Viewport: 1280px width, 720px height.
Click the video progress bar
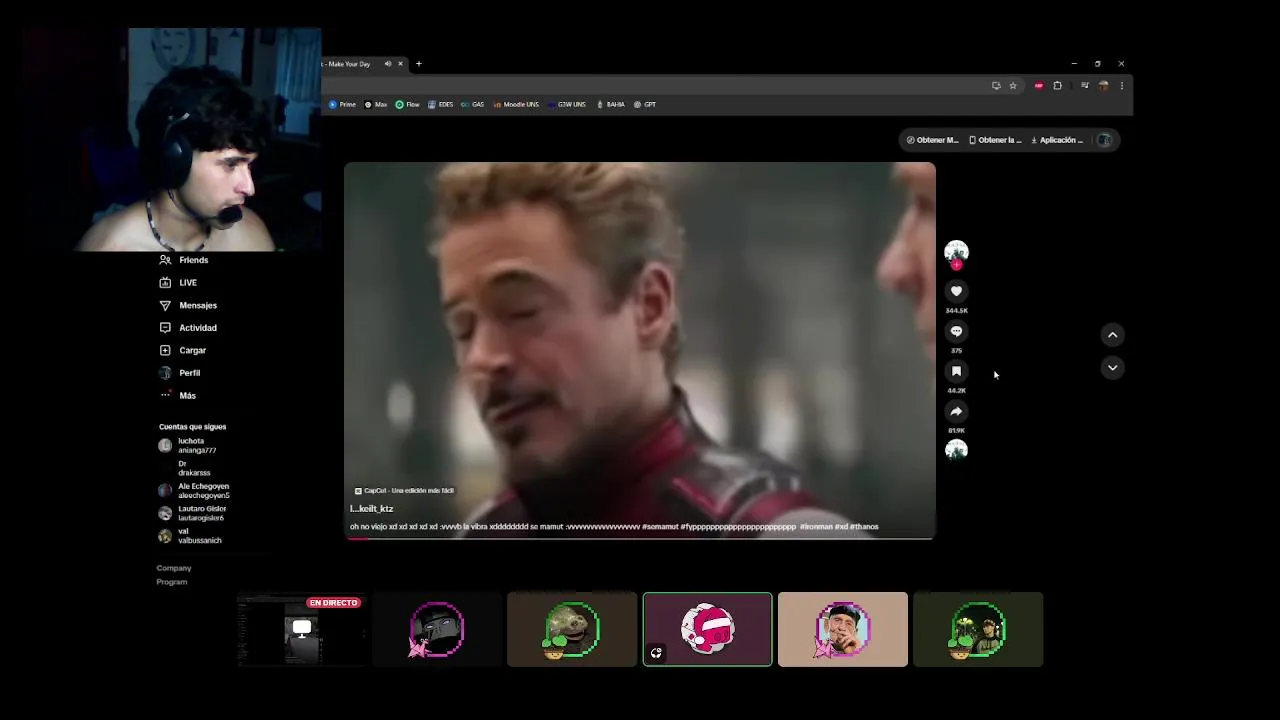[x=640, y=538]
